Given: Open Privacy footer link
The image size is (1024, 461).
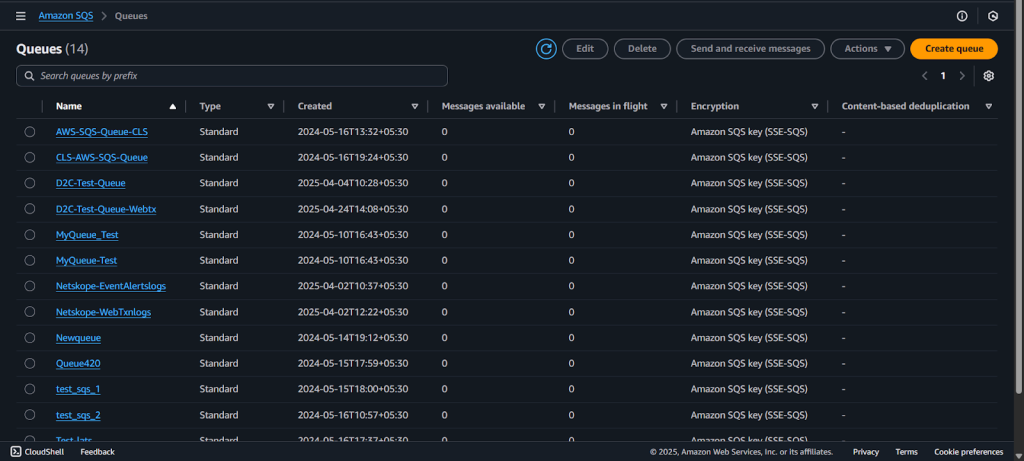Looking at the screenshot, I should pos(866,452).
